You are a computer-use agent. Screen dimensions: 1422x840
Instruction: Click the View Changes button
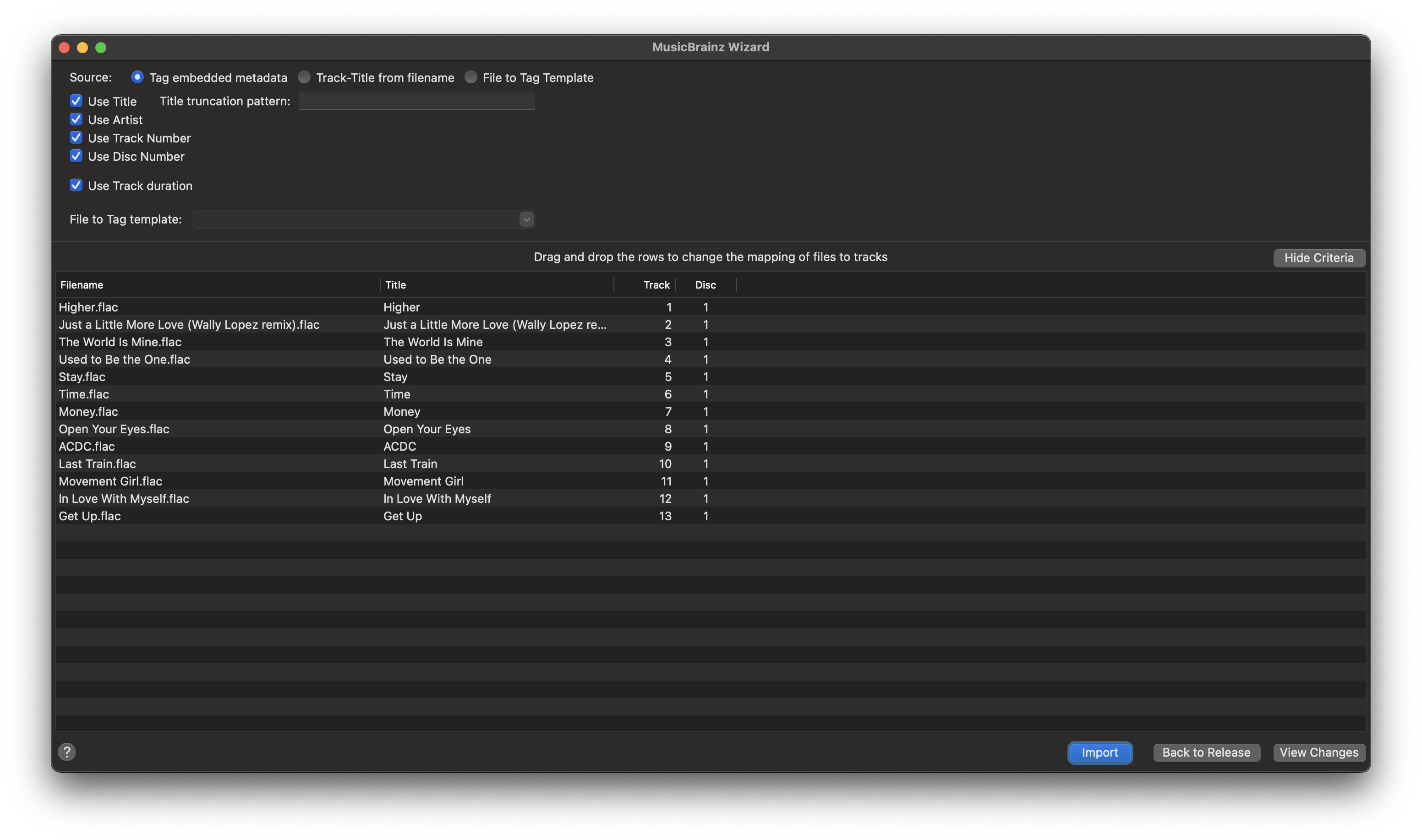[x=1319, y=752]
